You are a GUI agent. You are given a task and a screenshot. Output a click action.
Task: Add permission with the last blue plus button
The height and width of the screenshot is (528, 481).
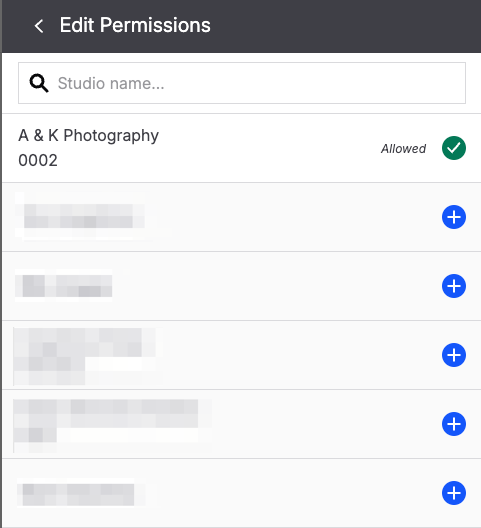(454, 493)
